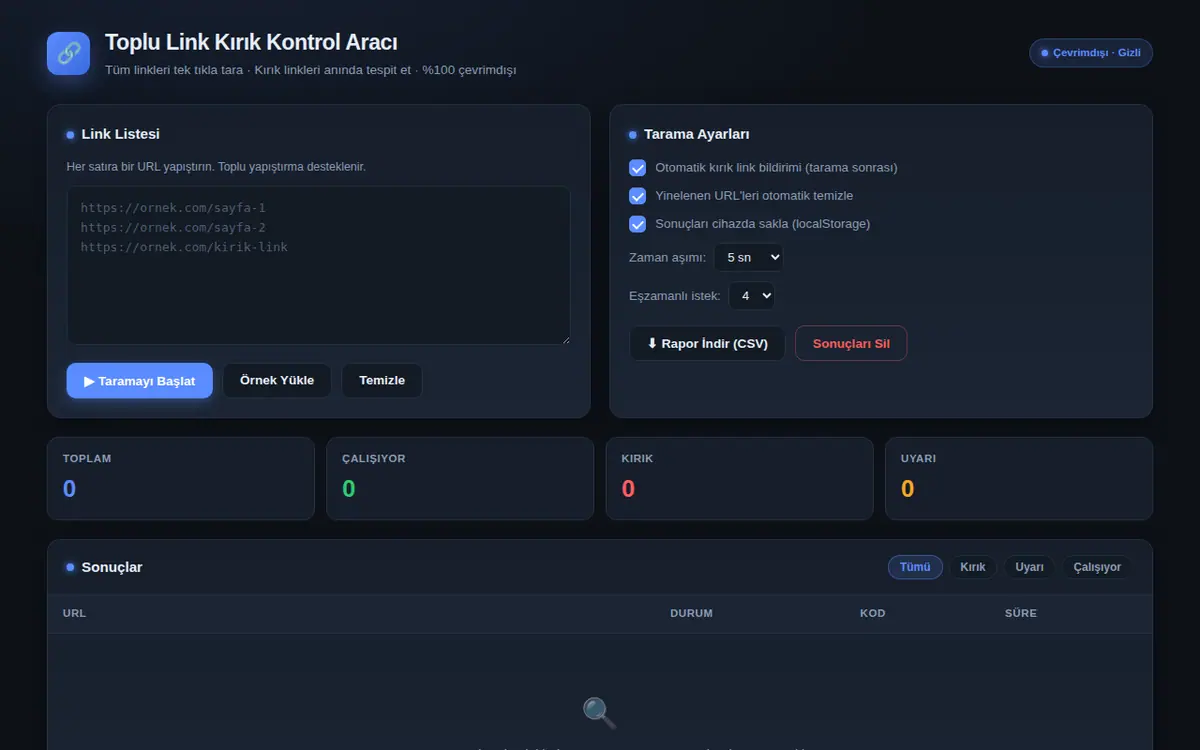Click the chain link app logo icon
This screenshot has height=750, width=1200.
pos(69,53)
